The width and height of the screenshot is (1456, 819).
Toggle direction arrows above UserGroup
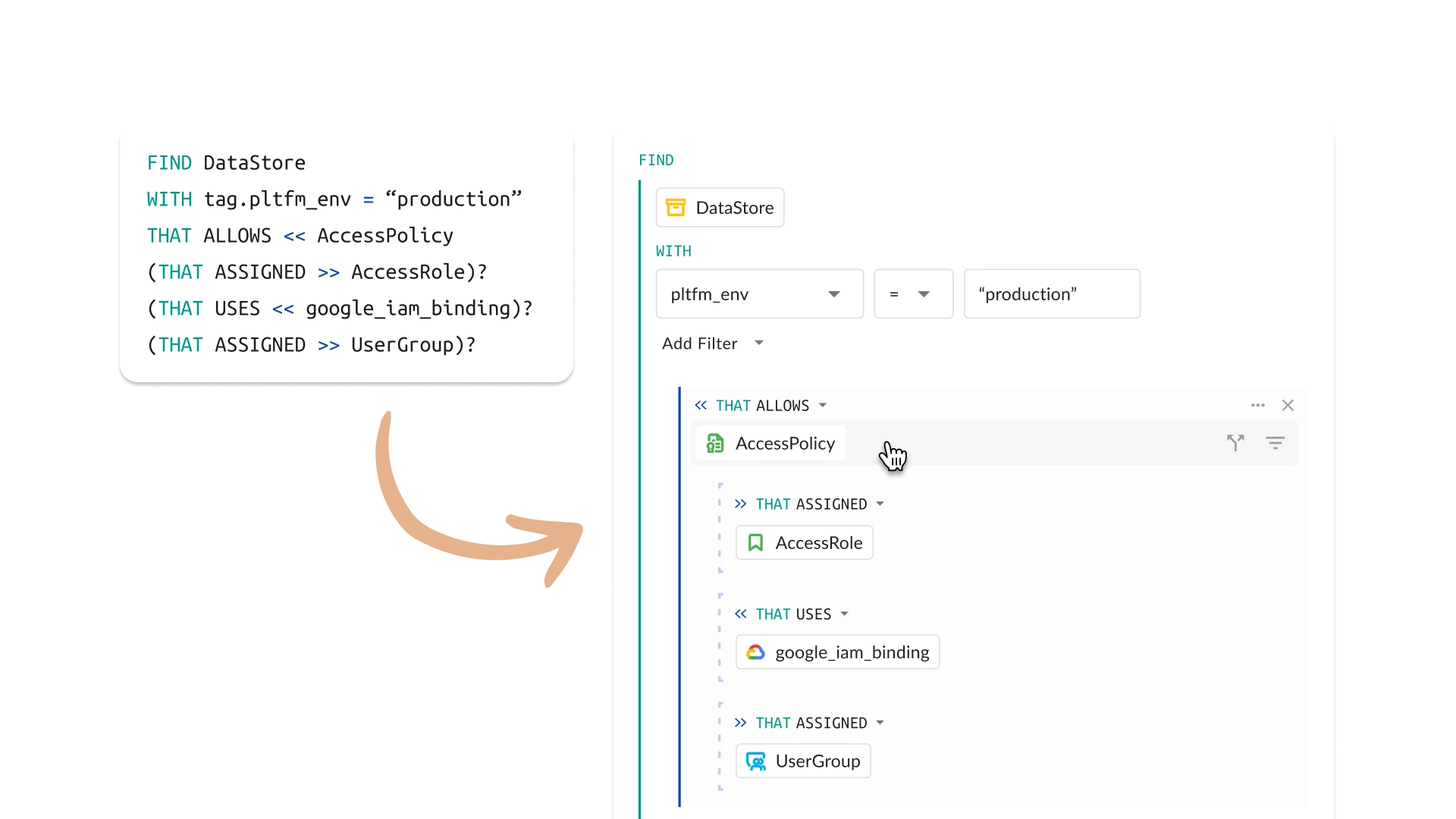(741, 723)
